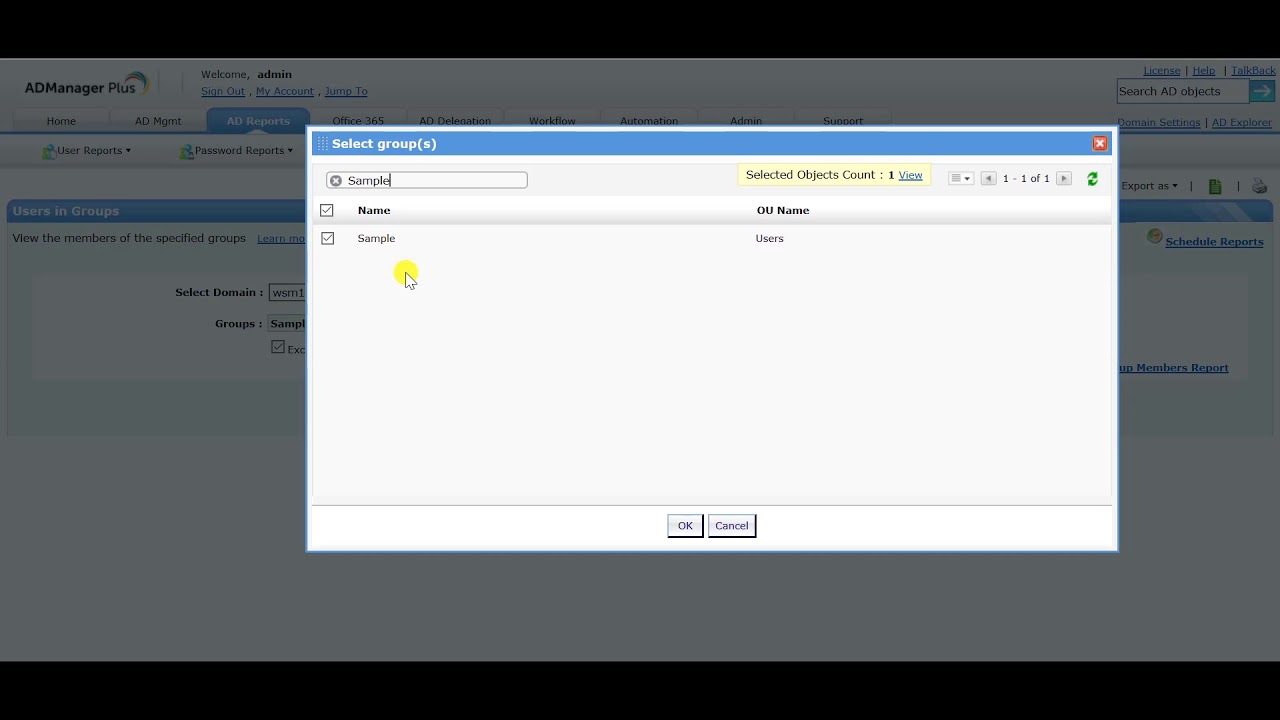The image size is (1280, 720).
Task: Close the Select group(s) dialog
Action: 1100,144
